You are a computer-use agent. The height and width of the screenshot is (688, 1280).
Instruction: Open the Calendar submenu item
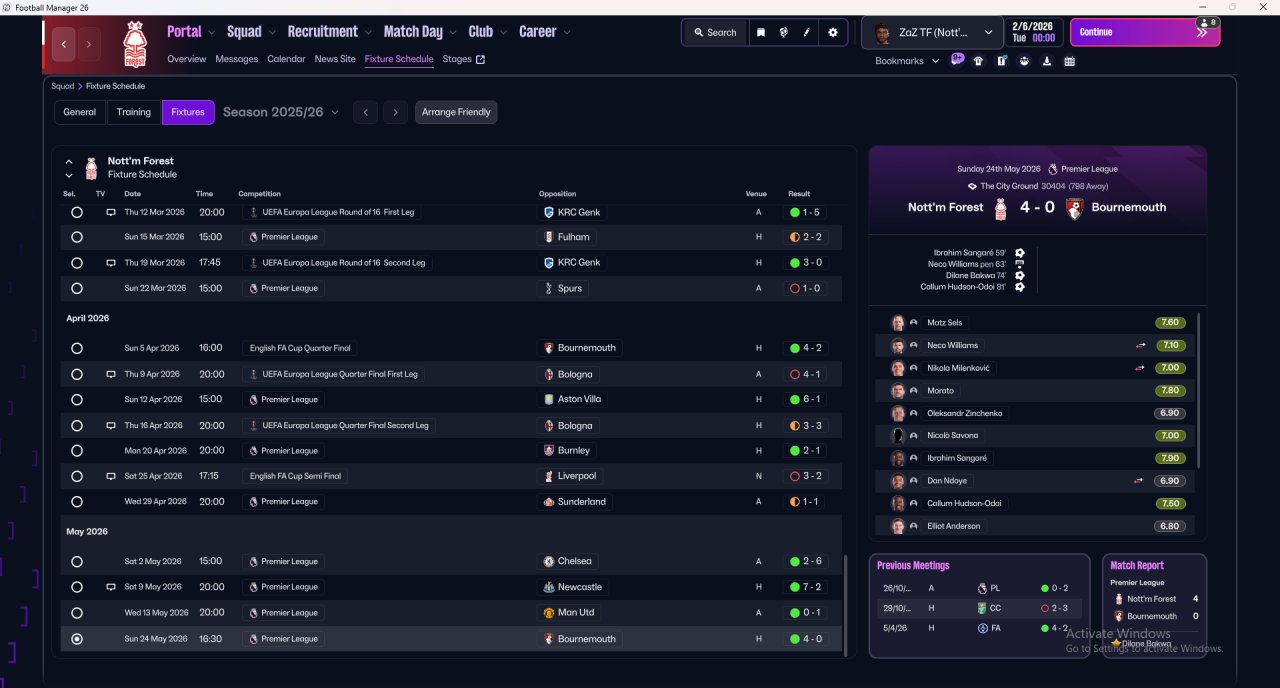[x=286, y=59]
